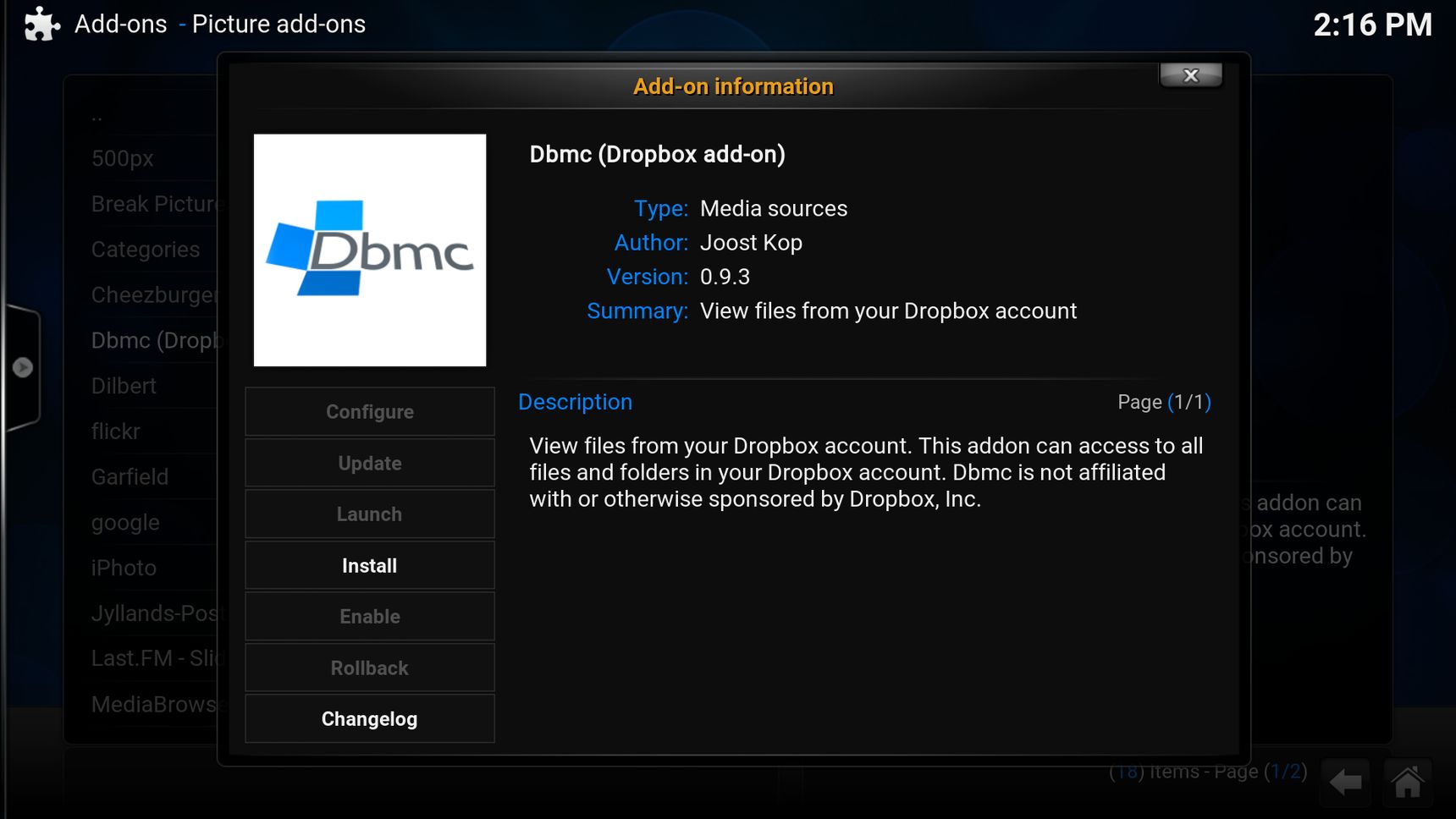Select Last.FM Slideshow list entry
The height and width of the screenshot is (819, 1456).
[x=155, y=658]
